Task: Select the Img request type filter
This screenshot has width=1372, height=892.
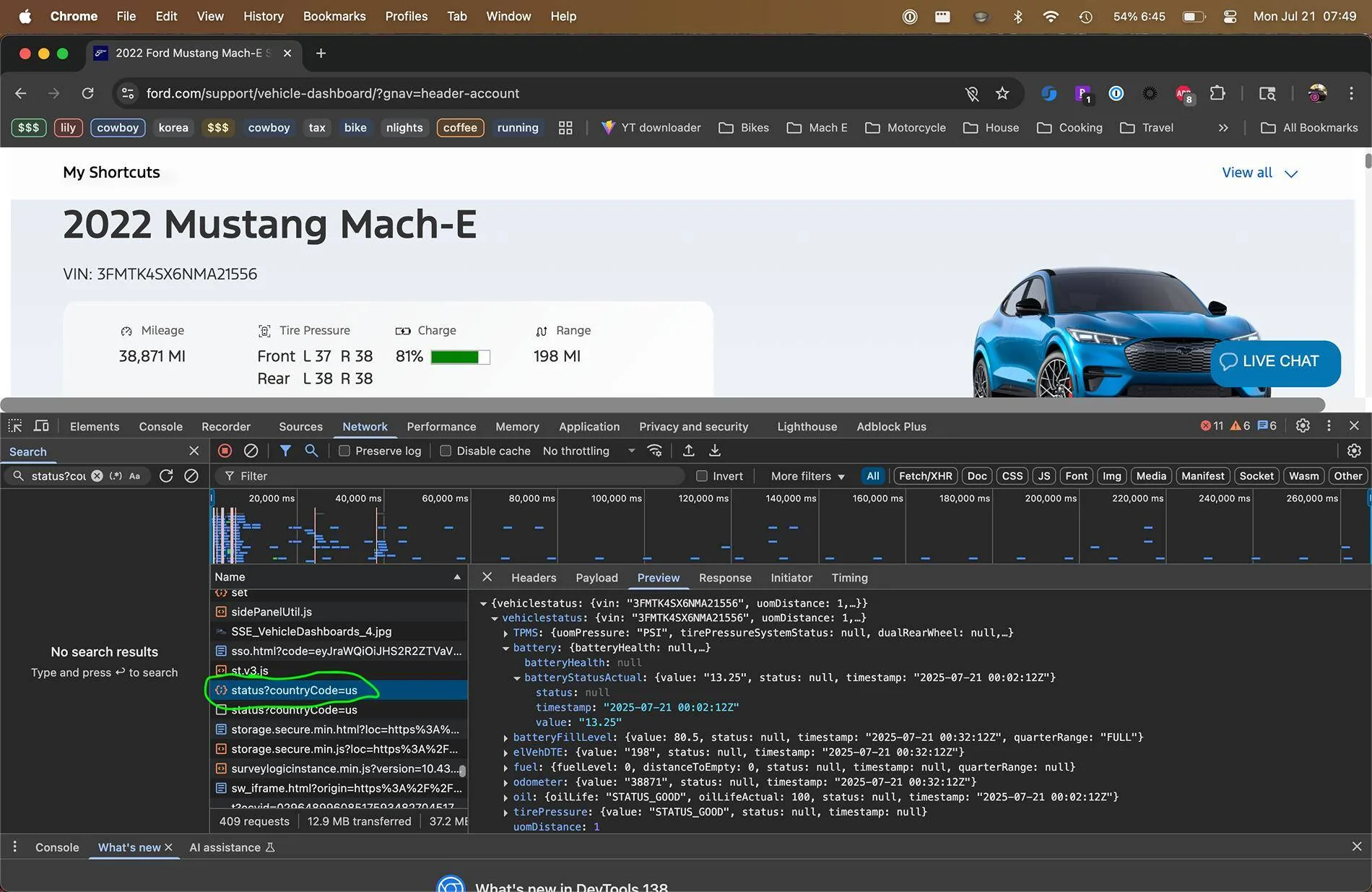Action: coord(1111,476)
